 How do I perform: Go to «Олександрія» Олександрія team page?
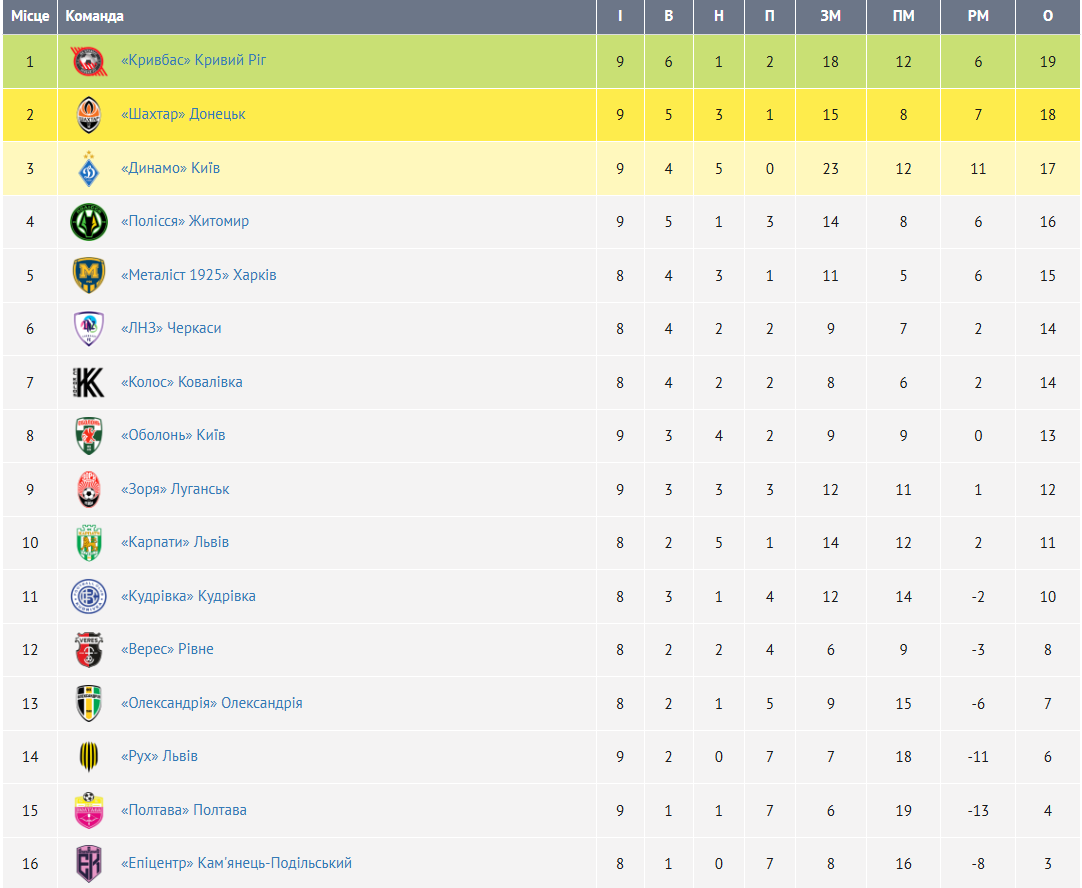pyautogui.click(x=211, y=703)
